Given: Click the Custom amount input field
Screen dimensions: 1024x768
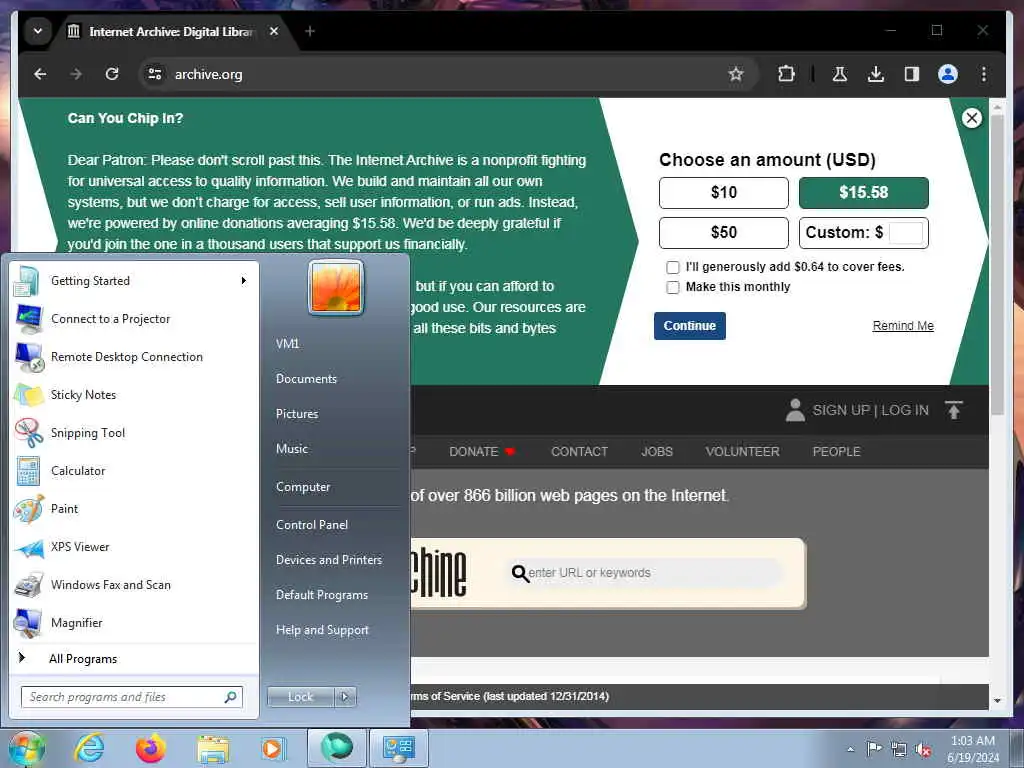Looking at the screenshot, I should (906, 232).
